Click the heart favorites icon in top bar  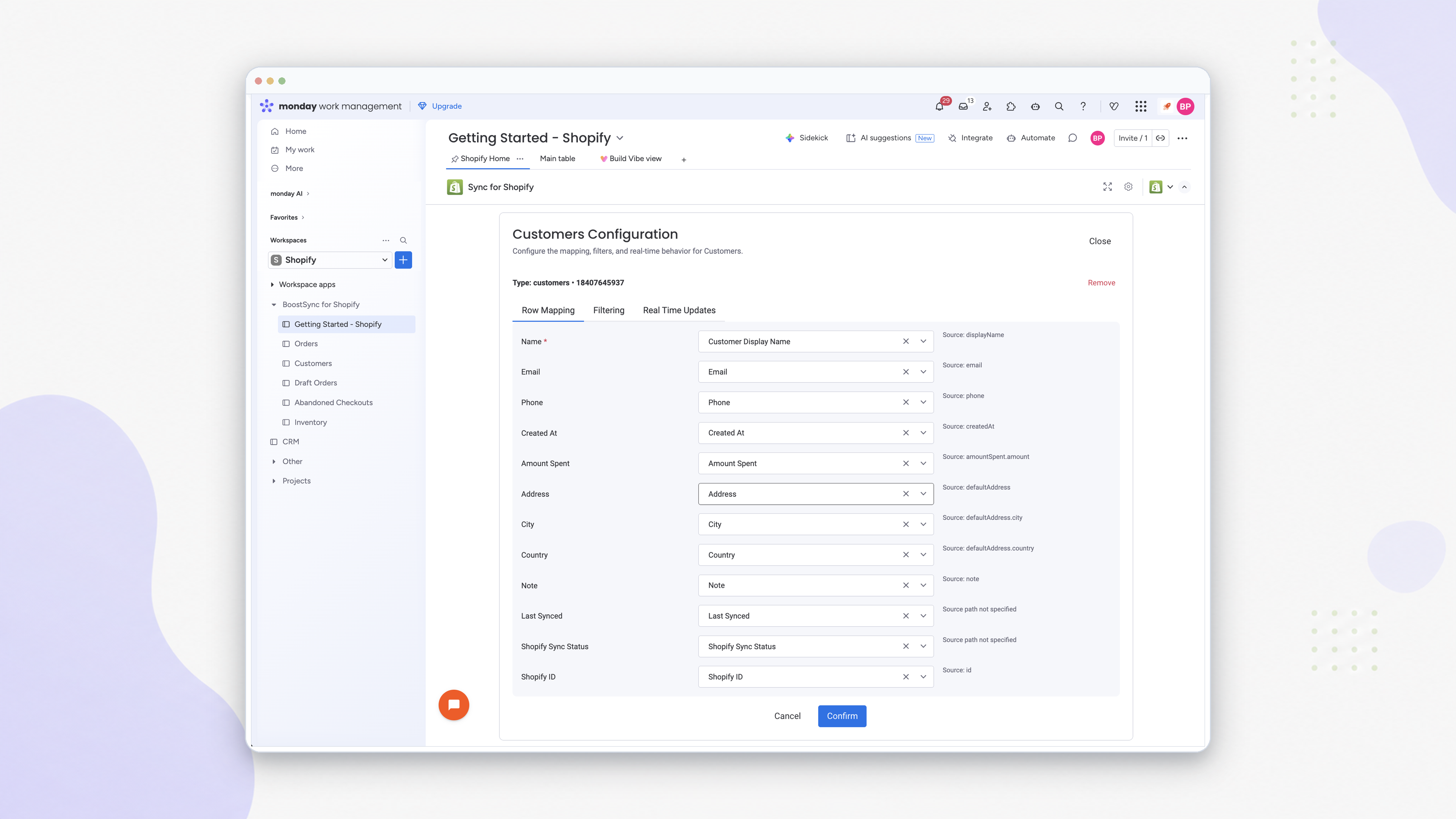tap(1114, 106)
